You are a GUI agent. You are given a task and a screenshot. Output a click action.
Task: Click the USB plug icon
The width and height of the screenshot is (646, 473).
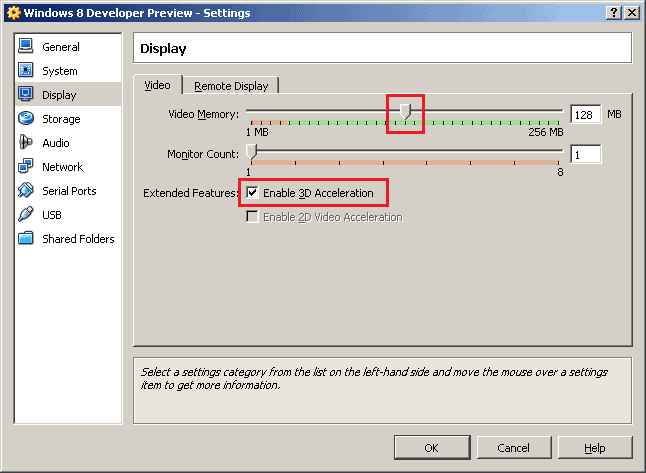[26, 214]
